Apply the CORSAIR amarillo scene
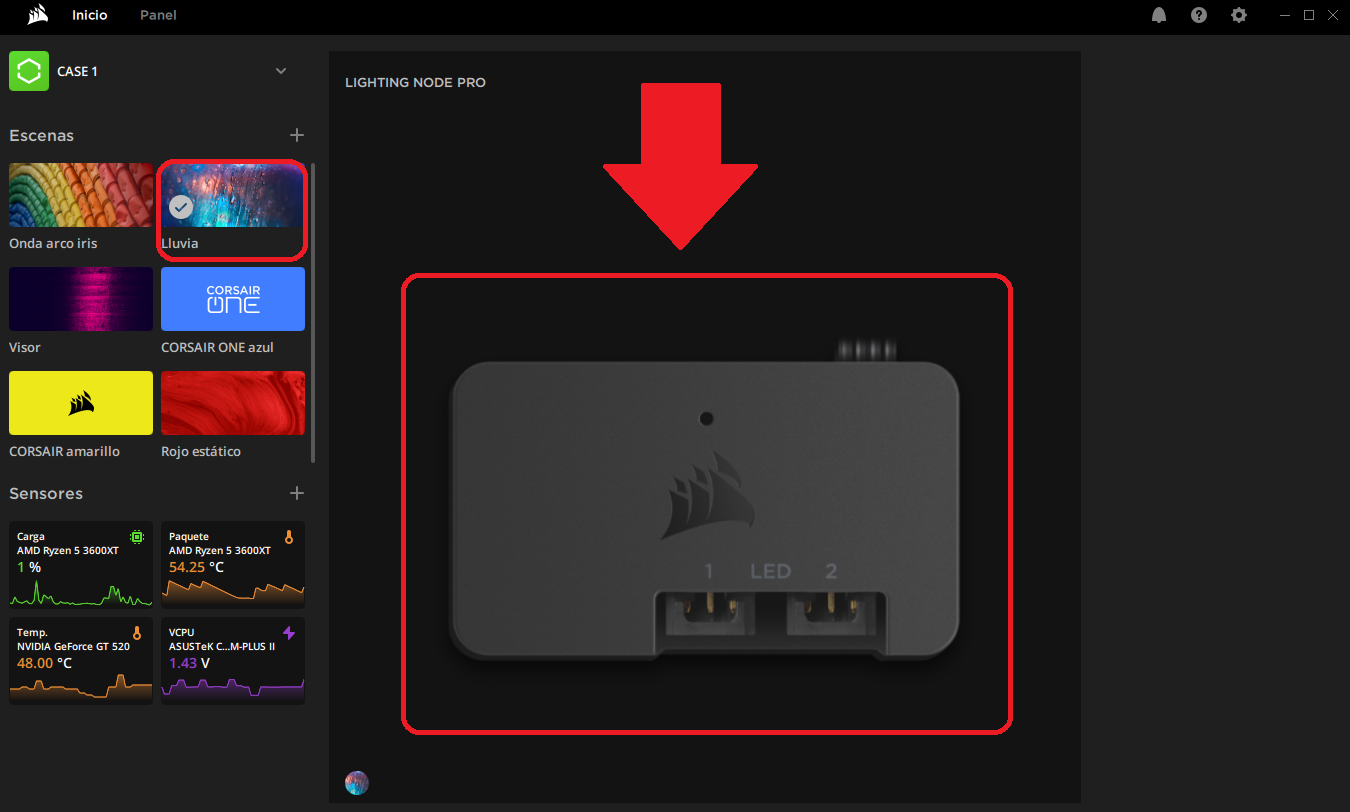 point(81,403)
